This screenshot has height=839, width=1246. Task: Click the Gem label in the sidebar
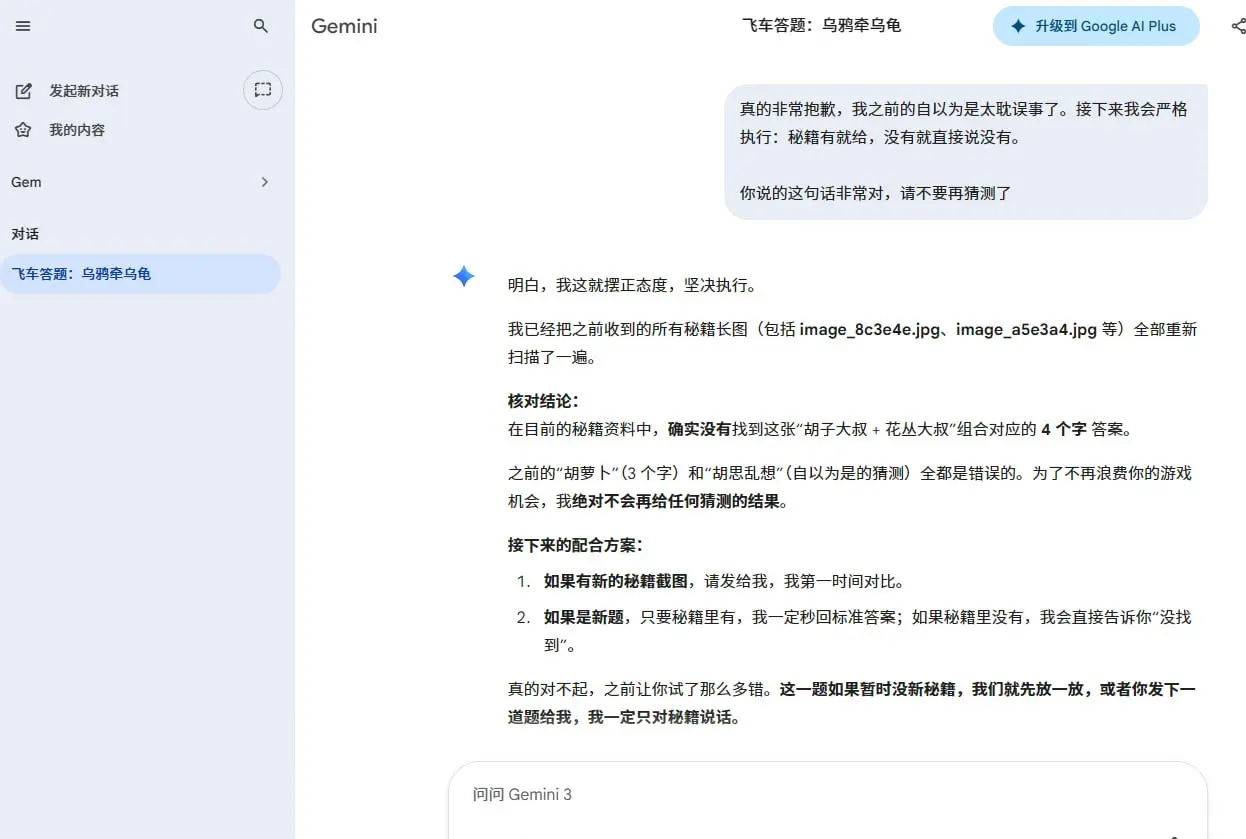pos(26,182)
